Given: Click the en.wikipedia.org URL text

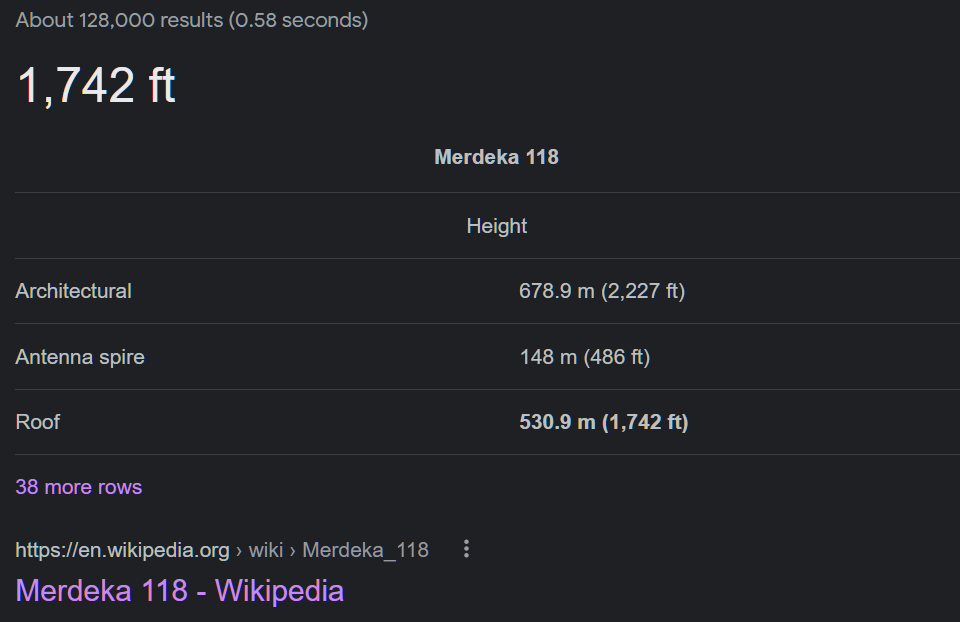Looking at the screenshot, I should (122, 550).
